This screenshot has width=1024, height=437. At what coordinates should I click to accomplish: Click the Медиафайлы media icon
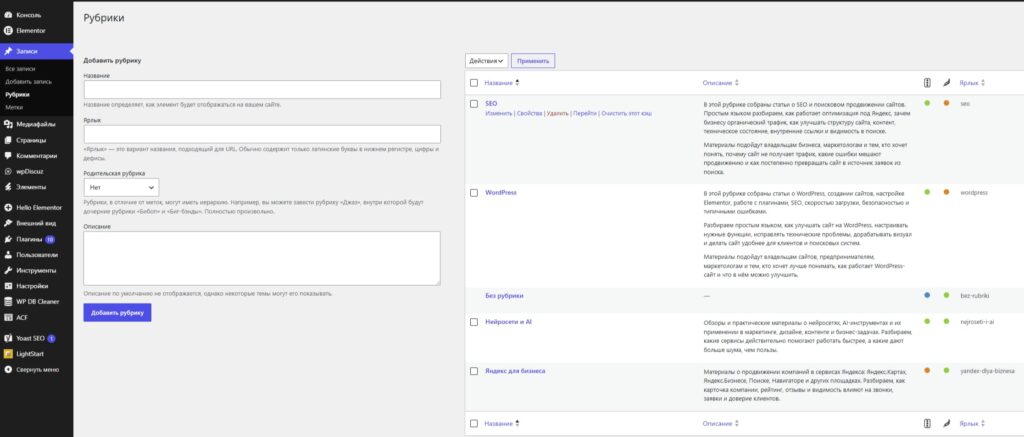pos(8,124)
